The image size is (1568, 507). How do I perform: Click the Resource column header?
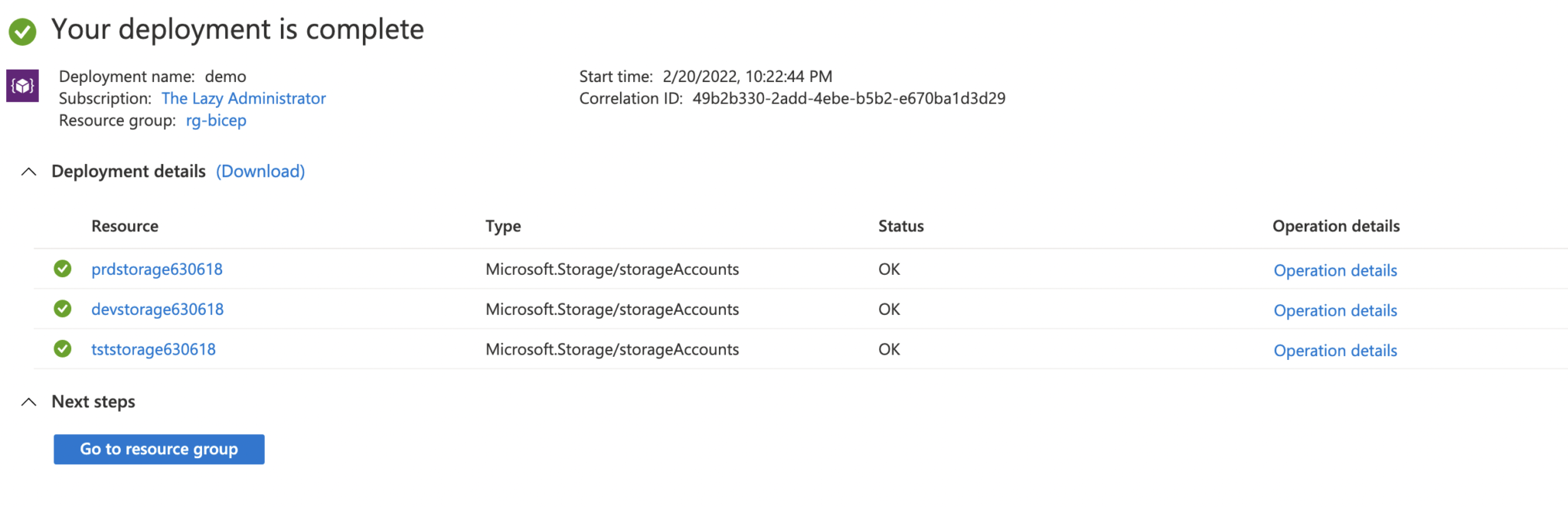click(125, 226)
